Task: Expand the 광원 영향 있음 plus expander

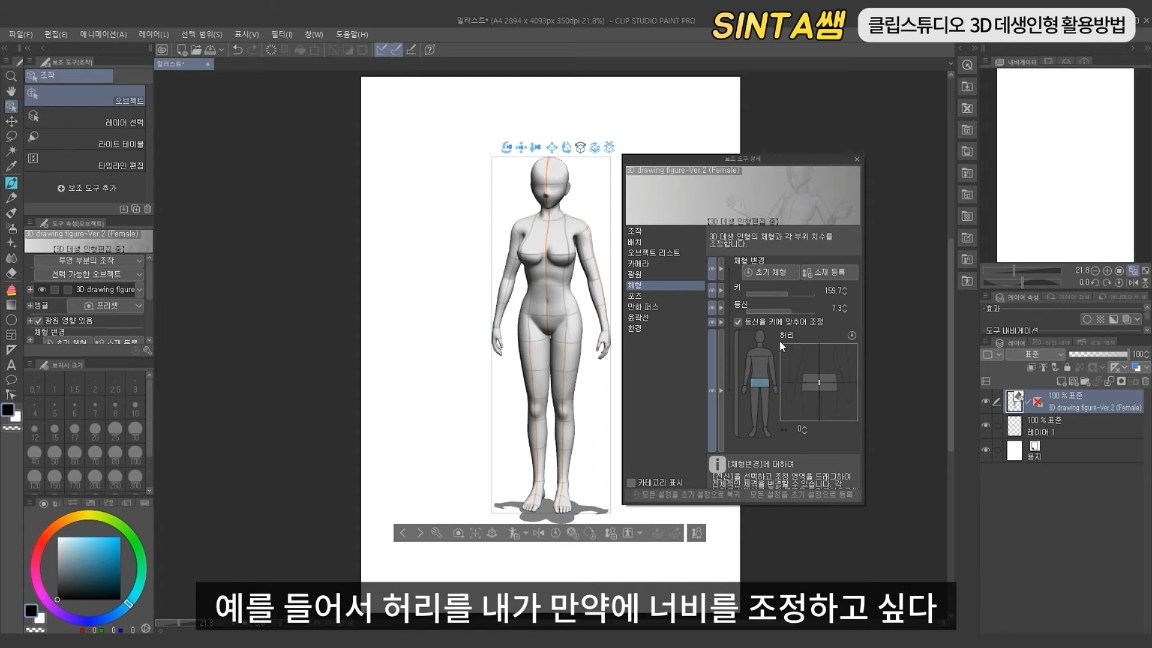Action: pyautogui.click(x=30, y=320)
